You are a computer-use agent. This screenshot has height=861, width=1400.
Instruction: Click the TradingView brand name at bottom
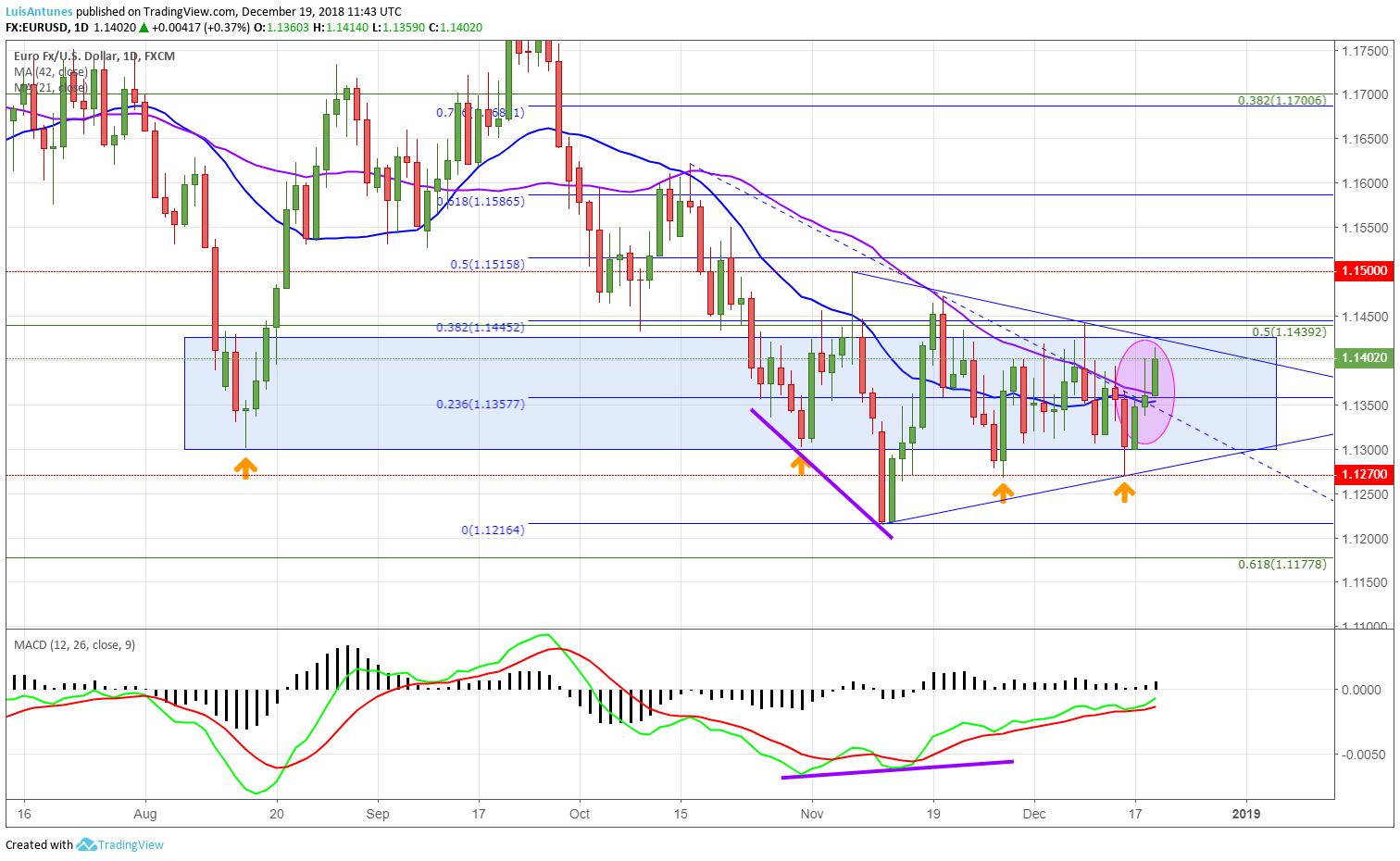[131, 844]
